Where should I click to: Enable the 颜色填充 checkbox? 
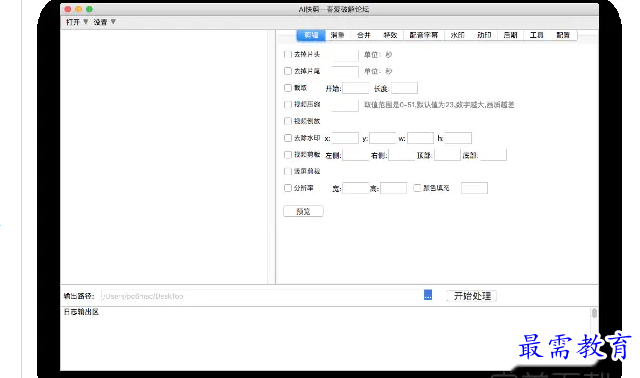coord(417,188)
